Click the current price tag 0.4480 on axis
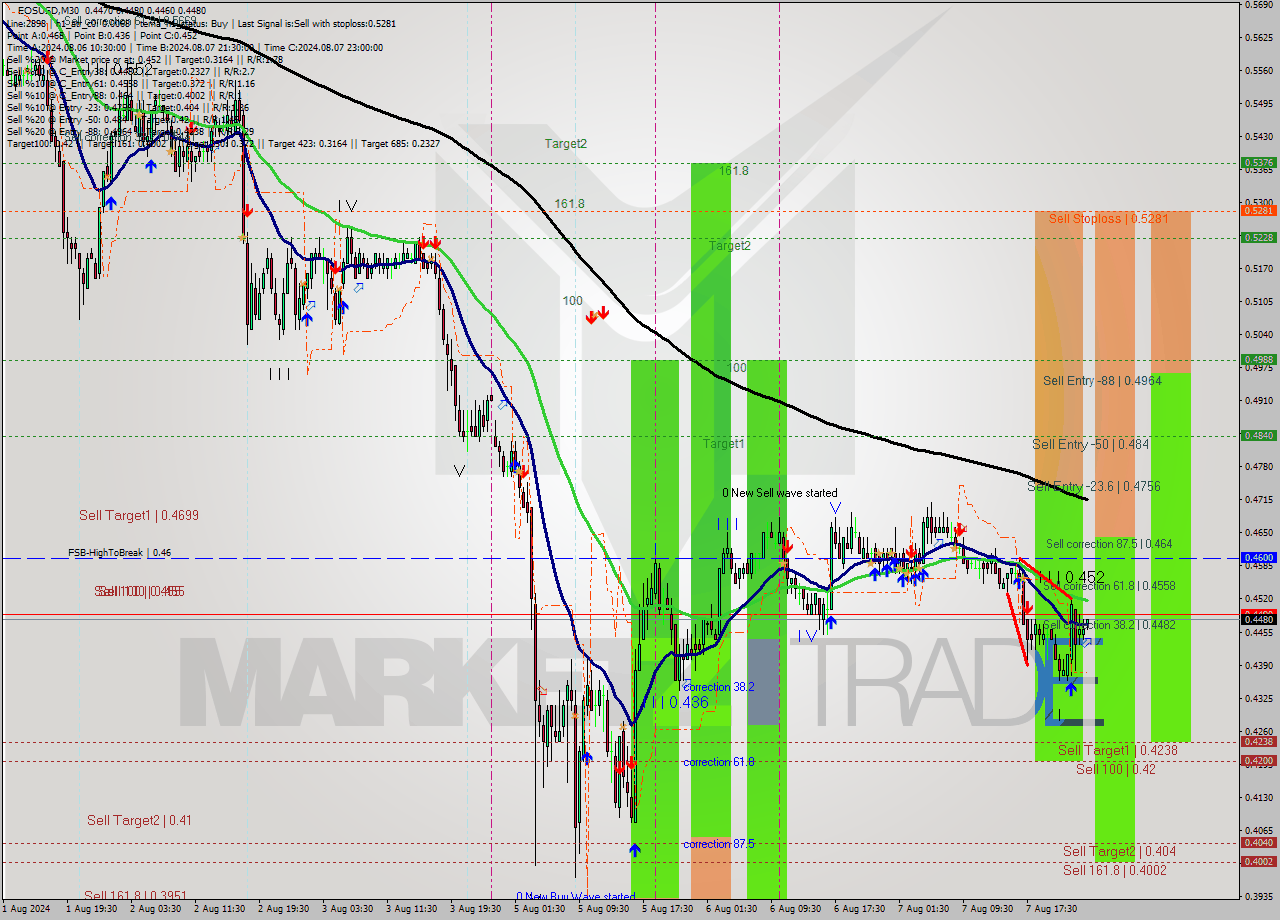 pos(1257,619)
